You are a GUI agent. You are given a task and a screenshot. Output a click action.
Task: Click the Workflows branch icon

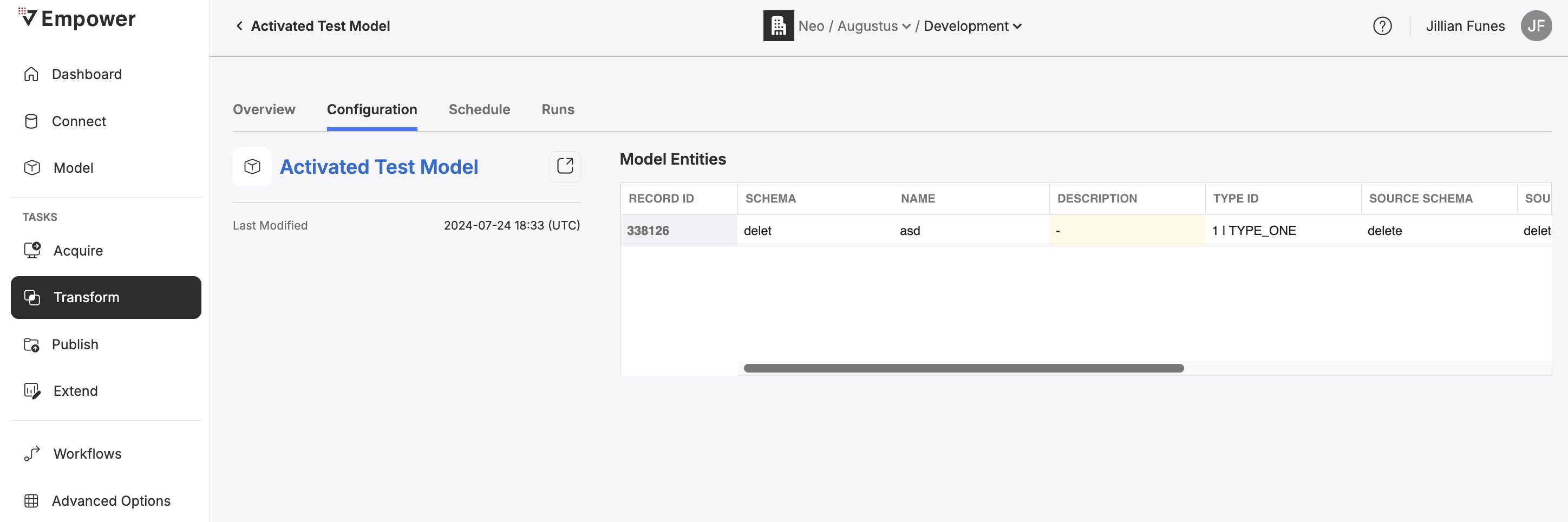[x=31, y=454]
